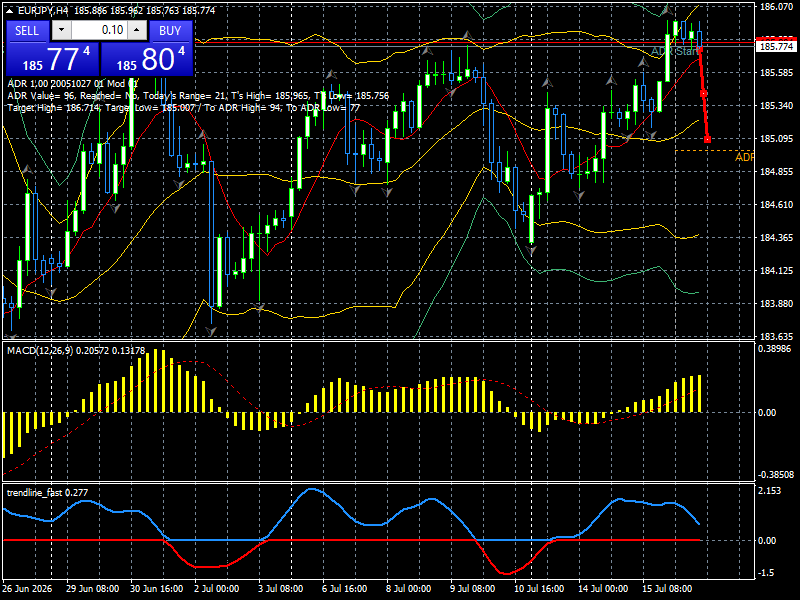Click the 29 Jun 08:00 time label
This screenshot has width=800, height=600.
tap(92, 588)
